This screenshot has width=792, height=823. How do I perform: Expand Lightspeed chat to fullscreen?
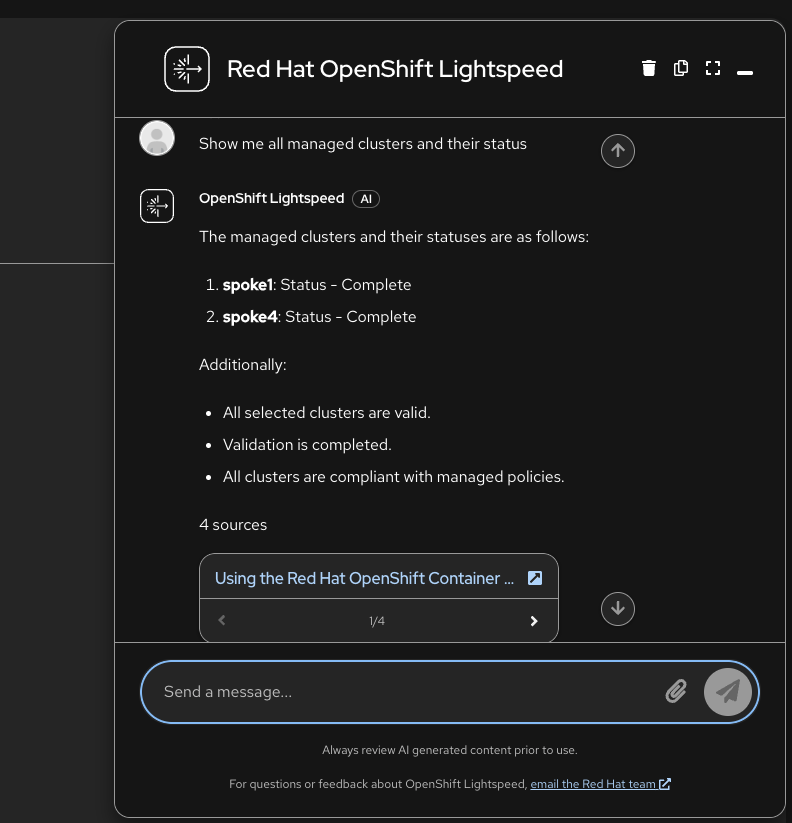713,68
